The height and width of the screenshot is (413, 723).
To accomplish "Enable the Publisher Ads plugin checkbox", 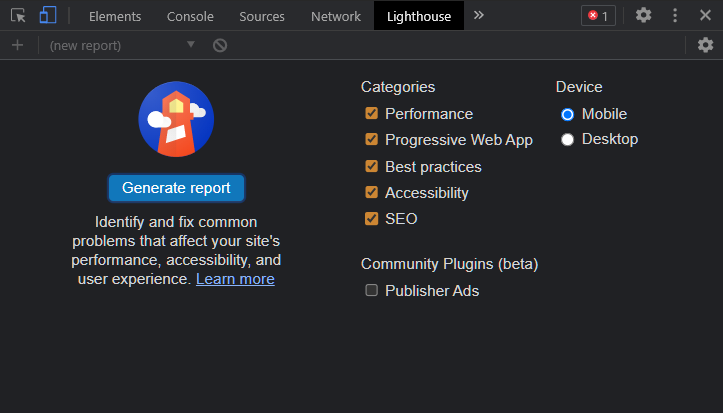I will click(371, 290).
